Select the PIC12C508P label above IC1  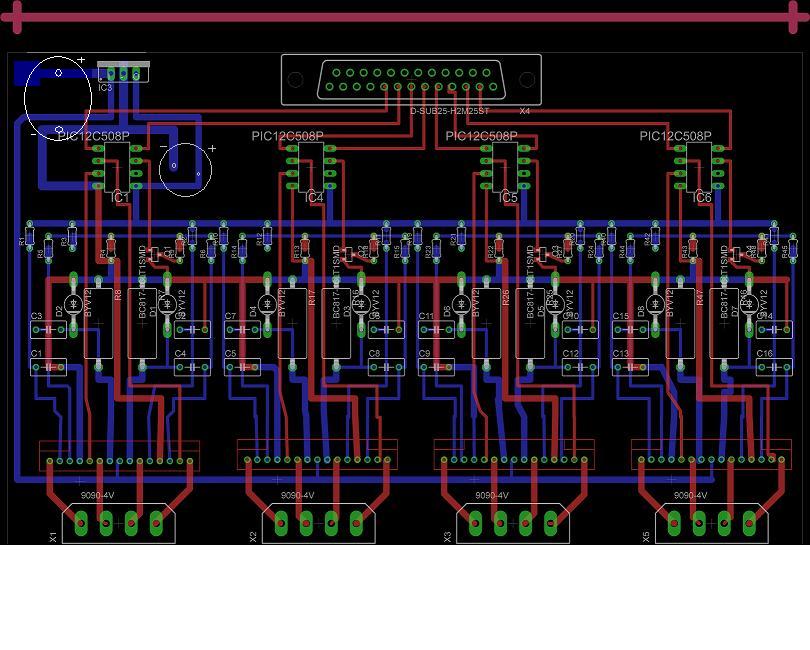point(94,136)
